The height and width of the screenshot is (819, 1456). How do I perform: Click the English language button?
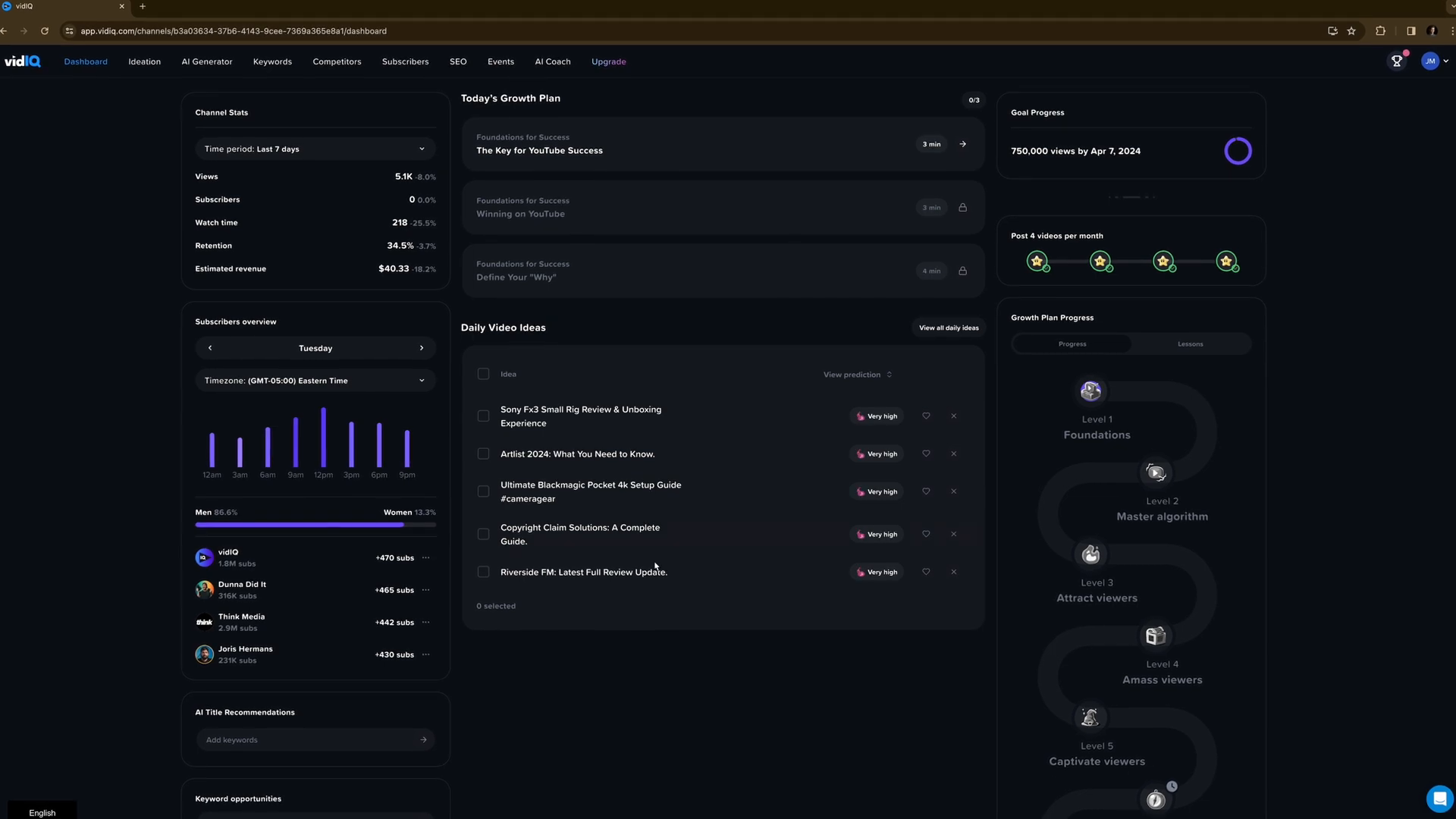[42, 812]
